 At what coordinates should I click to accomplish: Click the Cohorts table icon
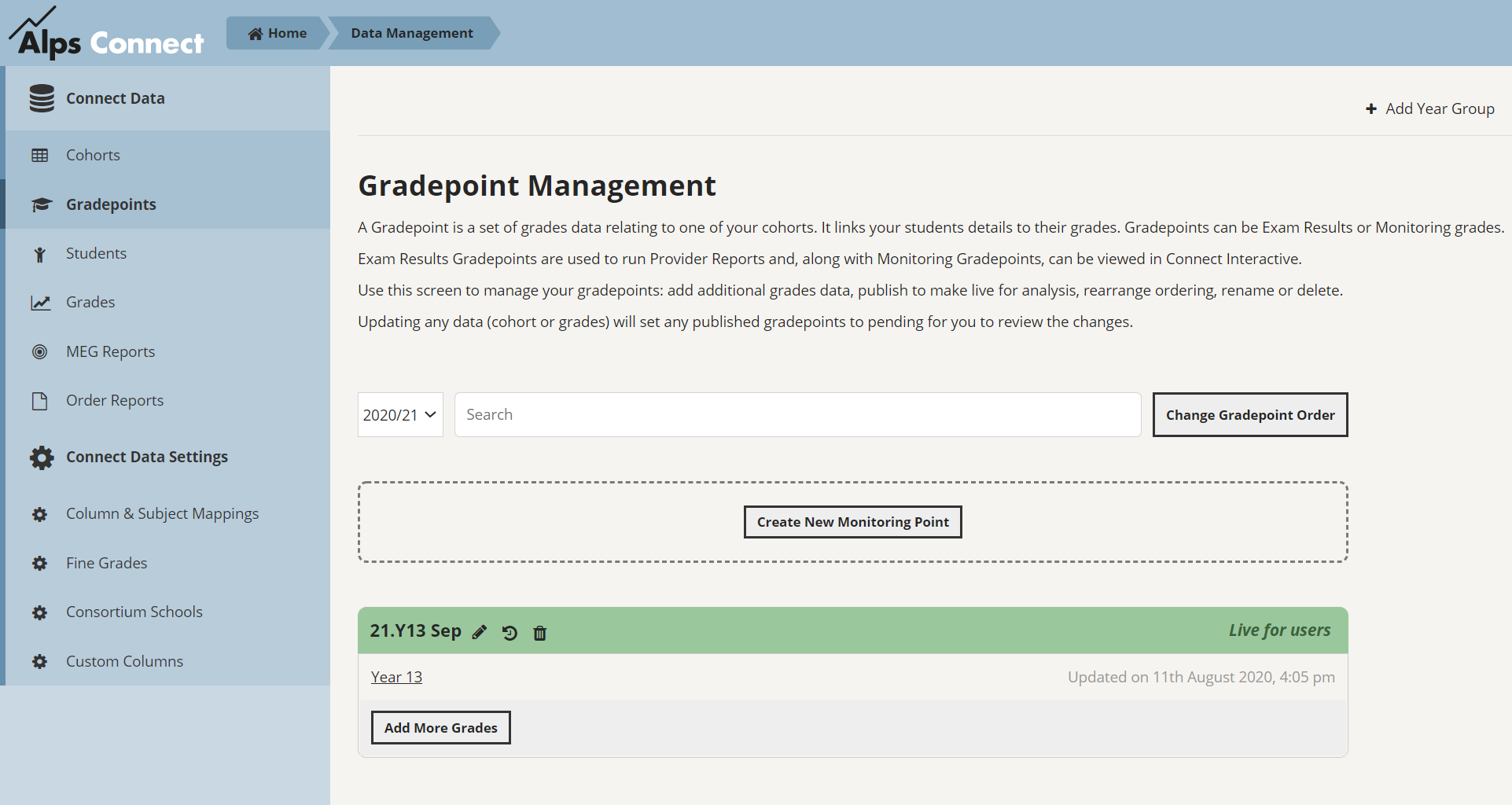point(40,156)
